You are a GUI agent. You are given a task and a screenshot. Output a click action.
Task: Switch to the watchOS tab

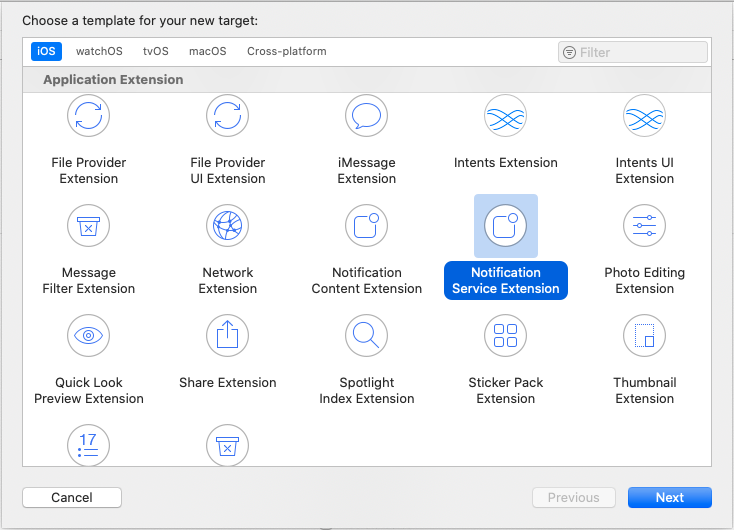tap(99, 52)
